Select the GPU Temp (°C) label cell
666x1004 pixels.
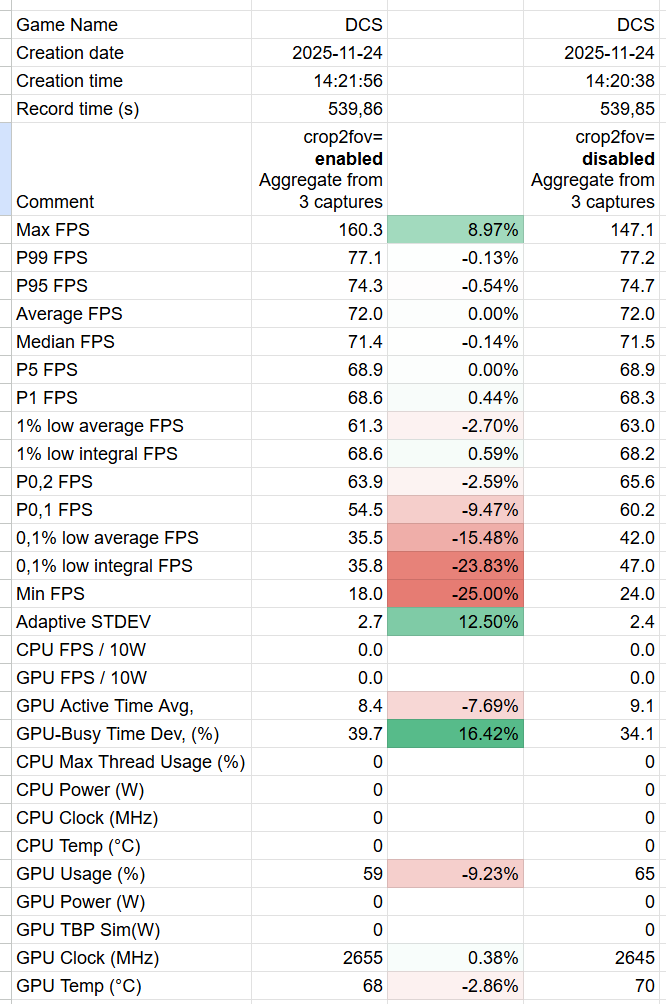(x=79, y=986)
